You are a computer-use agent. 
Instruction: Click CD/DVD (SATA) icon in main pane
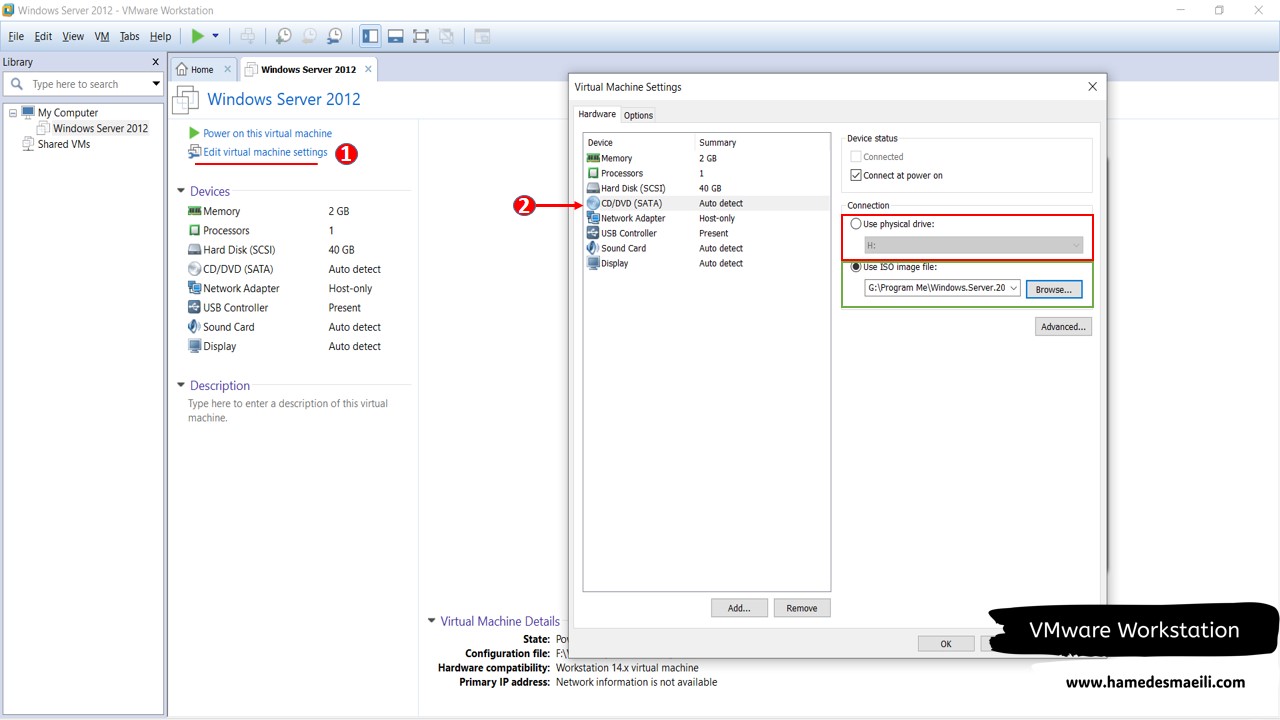point(195,269)
